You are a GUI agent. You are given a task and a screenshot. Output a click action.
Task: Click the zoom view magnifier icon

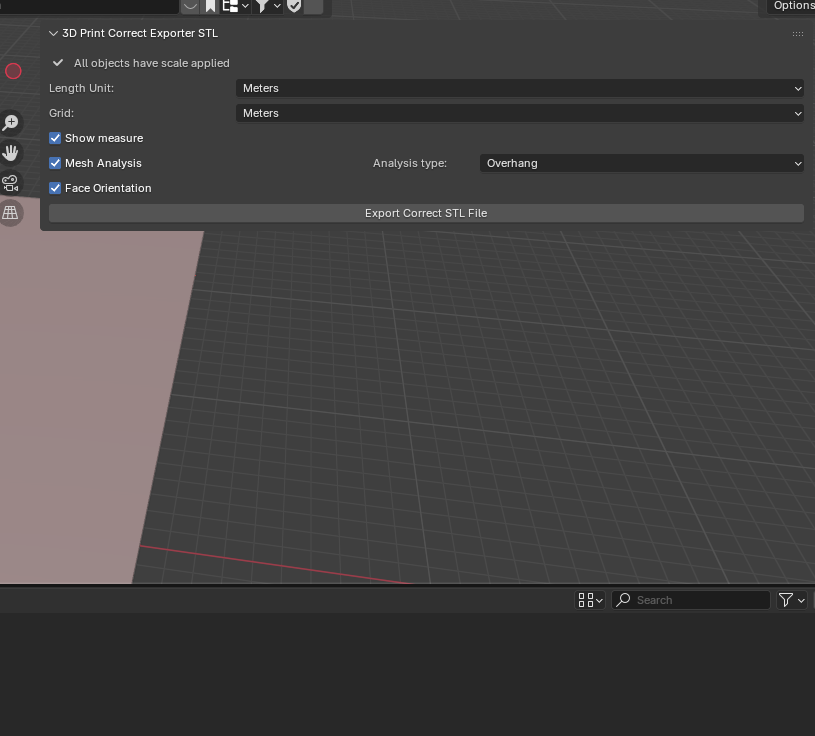pyautogui.click(x=10, y=123)
